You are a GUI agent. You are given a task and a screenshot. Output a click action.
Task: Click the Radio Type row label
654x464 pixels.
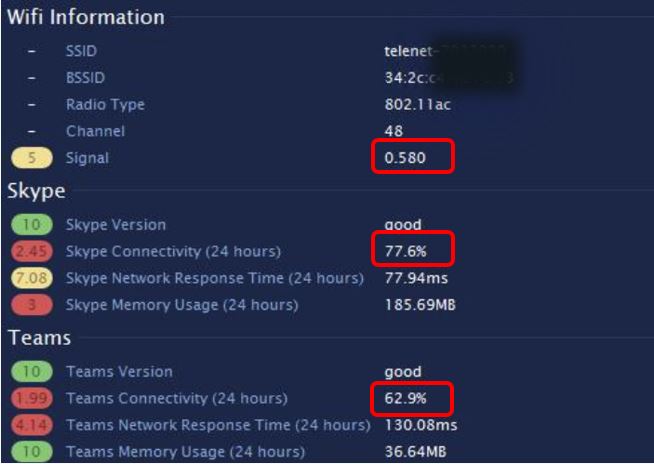(x=105, y=104)
